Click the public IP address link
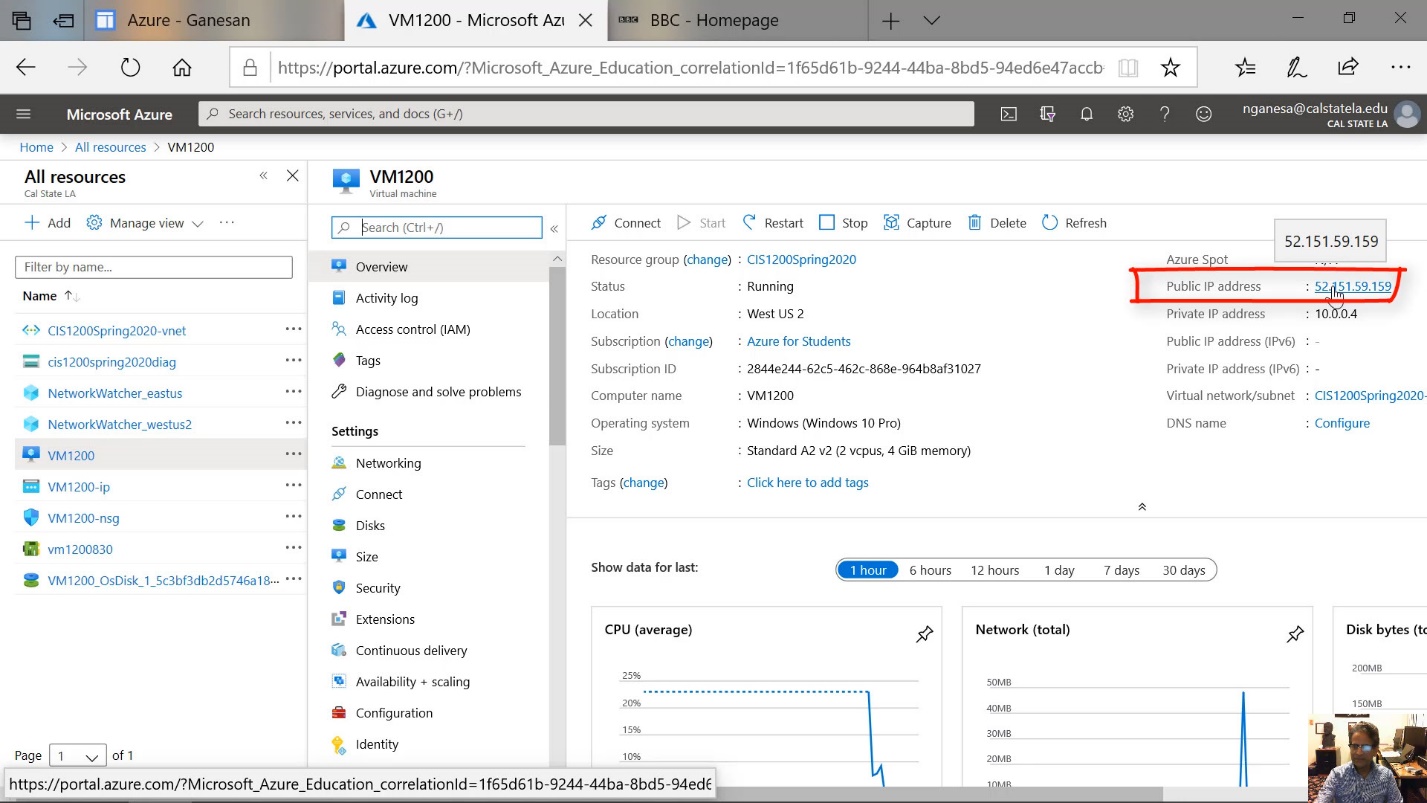 pos(1352,286)
